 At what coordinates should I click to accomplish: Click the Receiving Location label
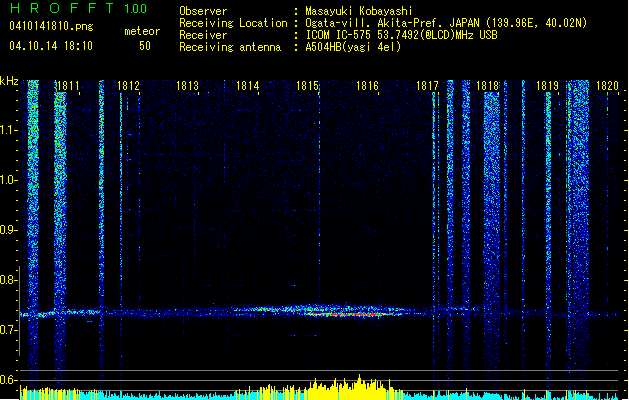coord(233,23)
